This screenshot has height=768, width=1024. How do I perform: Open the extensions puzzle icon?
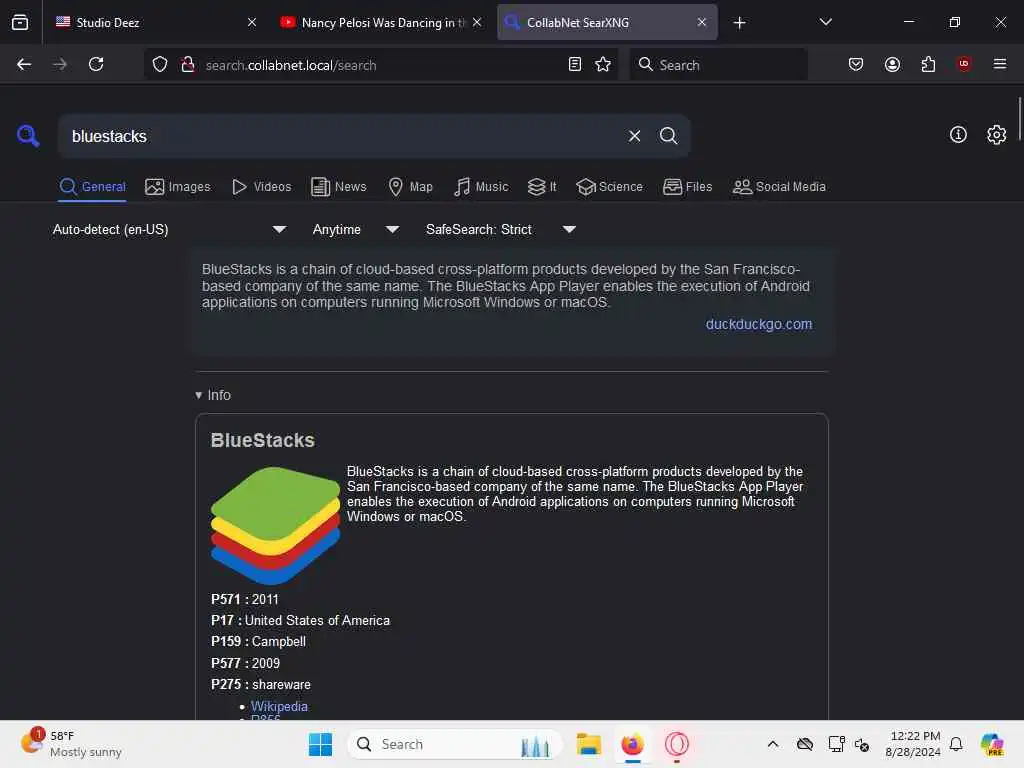(928, 64)
